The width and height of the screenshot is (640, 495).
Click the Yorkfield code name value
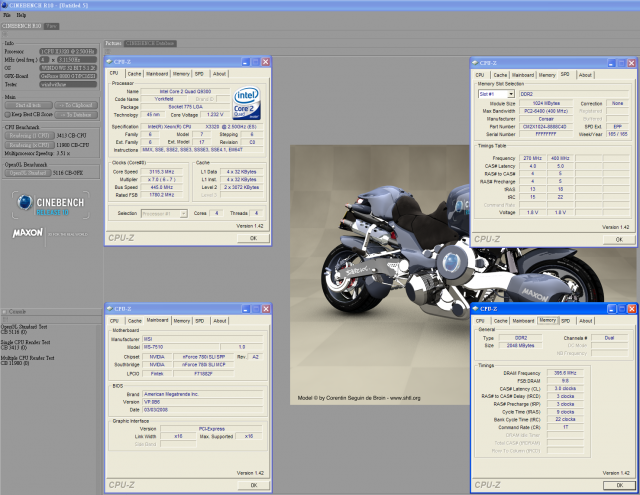point(164,99)
